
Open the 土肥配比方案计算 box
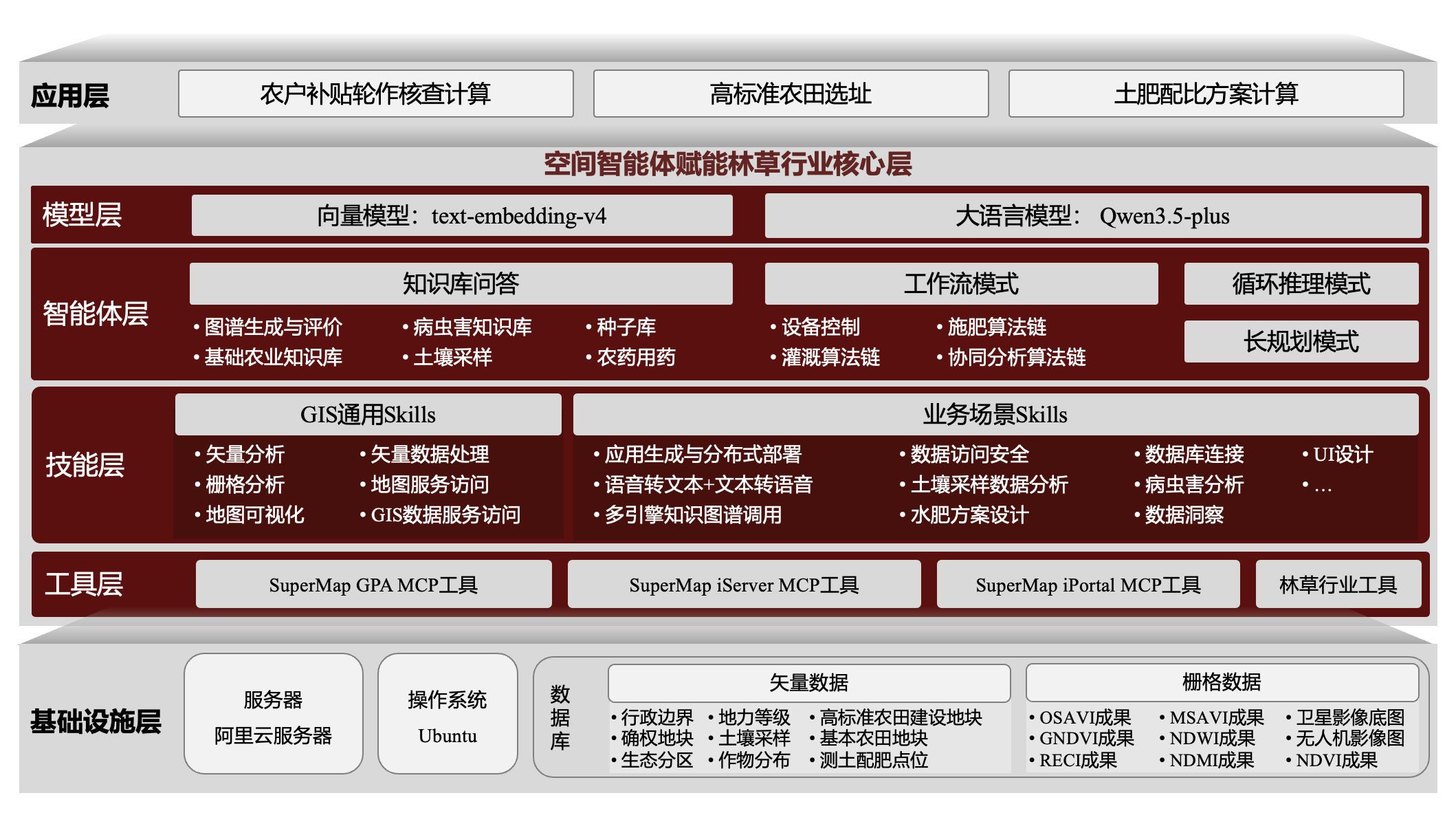[1206, 94]
